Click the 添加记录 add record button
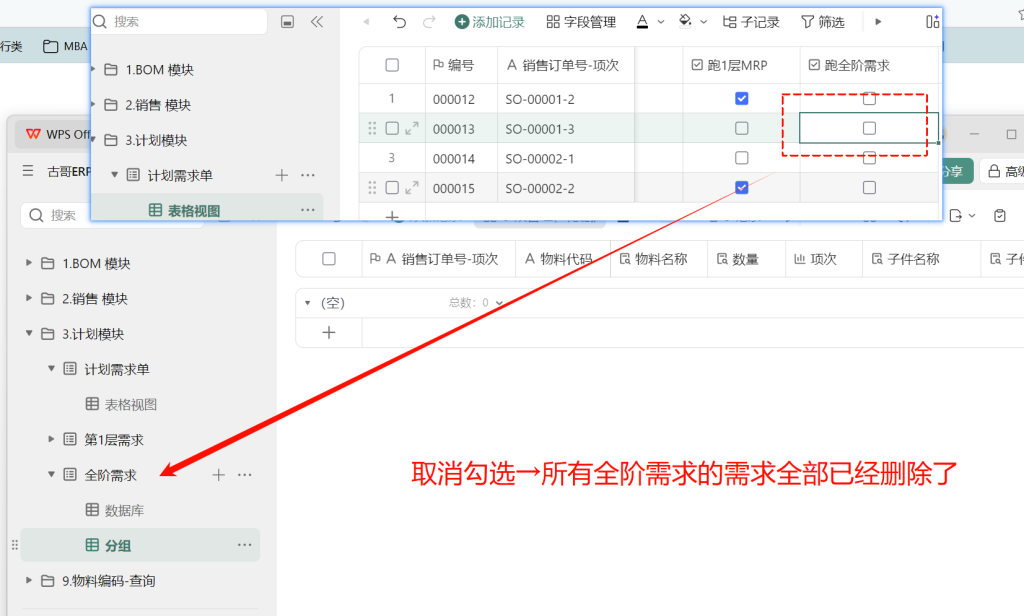Viewport: 1024px width, 616px height. pos(490,22)
